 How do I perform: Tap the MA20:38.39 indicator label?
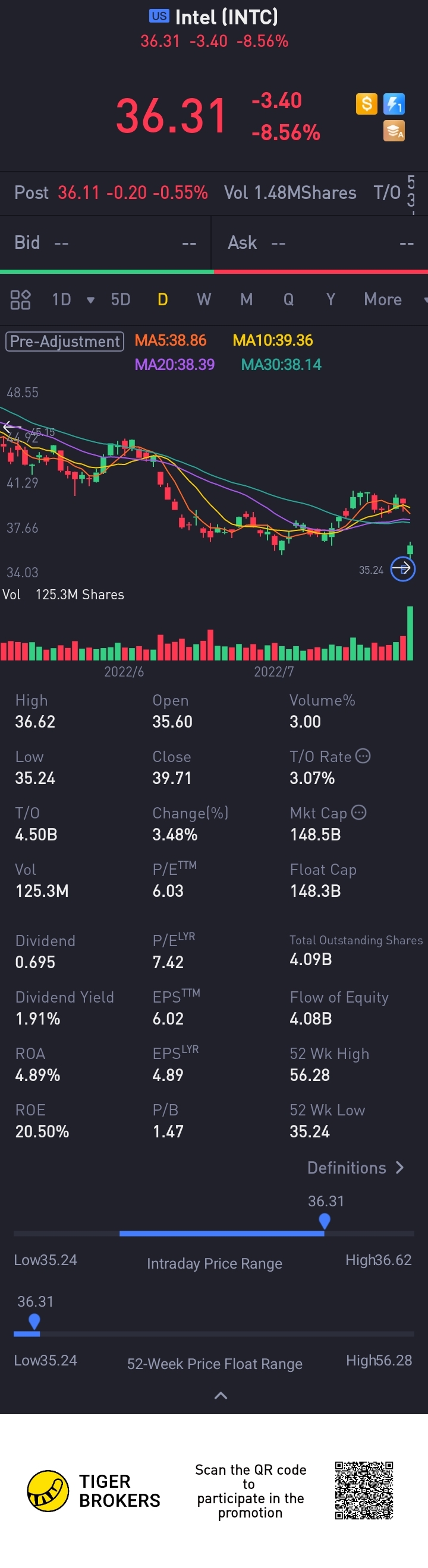coord(175,365)
